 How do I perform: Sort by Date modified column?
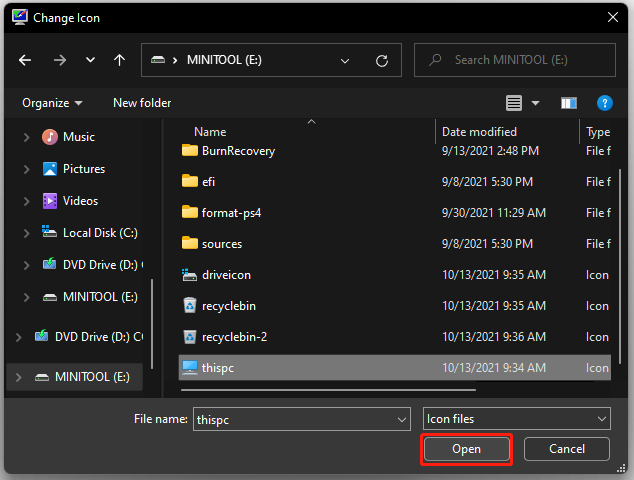pyautogui.click(x=479, y=132)
